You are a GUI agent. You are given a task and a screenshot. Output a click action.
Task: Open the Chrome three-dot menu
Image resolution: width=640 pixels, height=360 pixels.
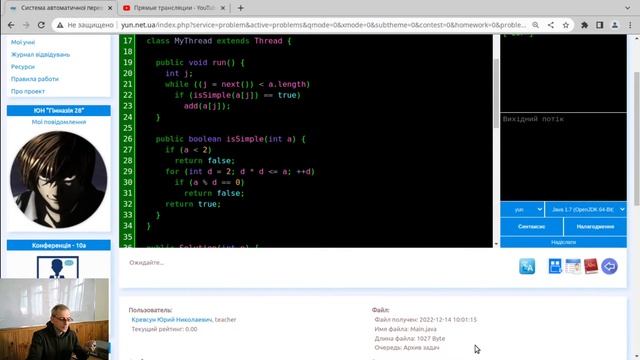[630, 25]
